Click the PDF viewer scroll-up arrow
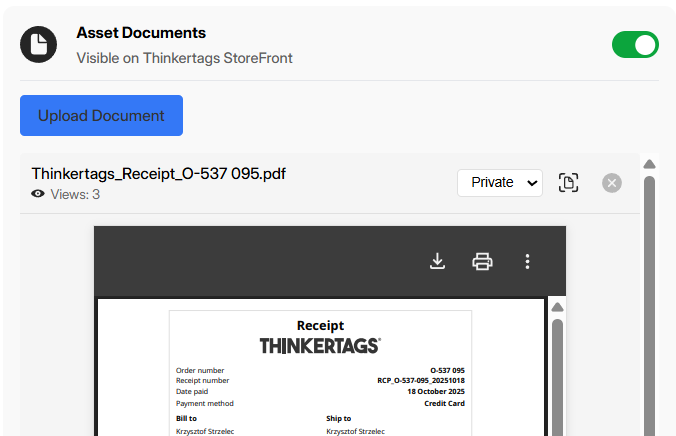This screenshot has height=436, width=676. [557, 307]
